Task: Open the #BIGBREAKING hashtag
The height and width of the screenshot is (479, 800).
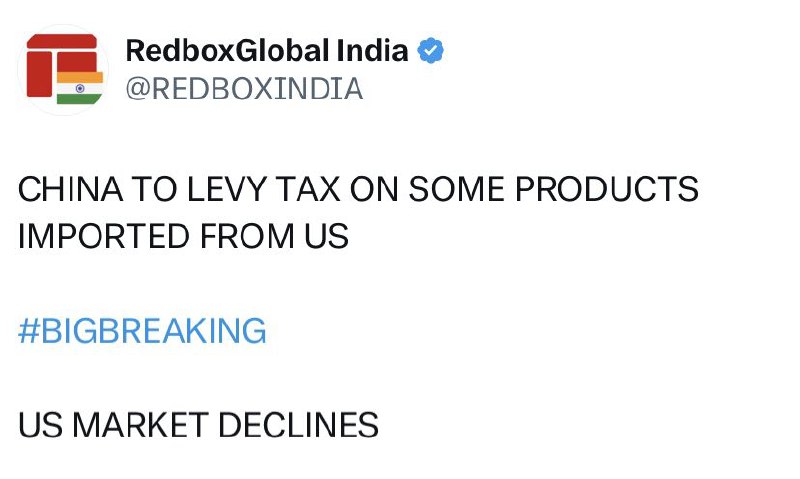Action: (x=142, y=331)
